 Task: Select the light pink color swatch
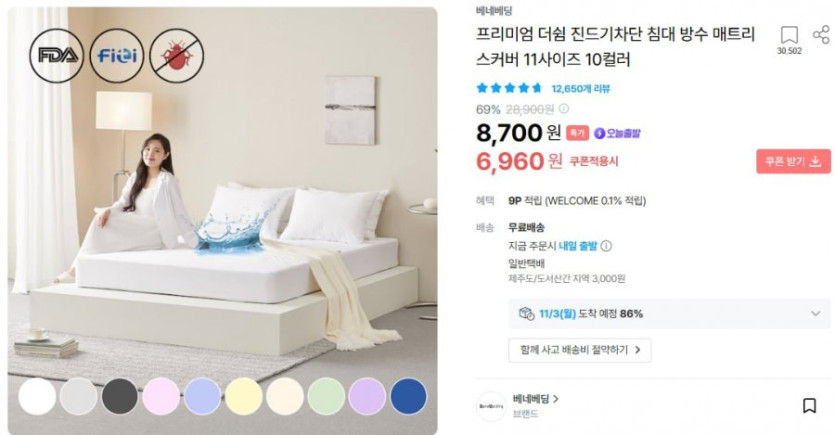(x=161, y=396)
